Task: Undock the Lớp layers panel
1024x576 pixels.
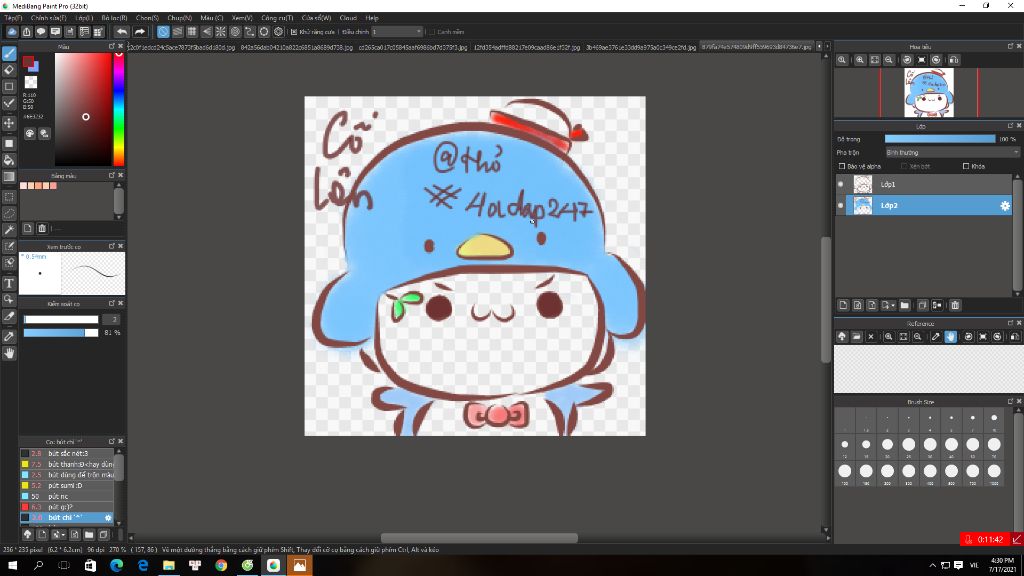Action: tap(1010, 125)
